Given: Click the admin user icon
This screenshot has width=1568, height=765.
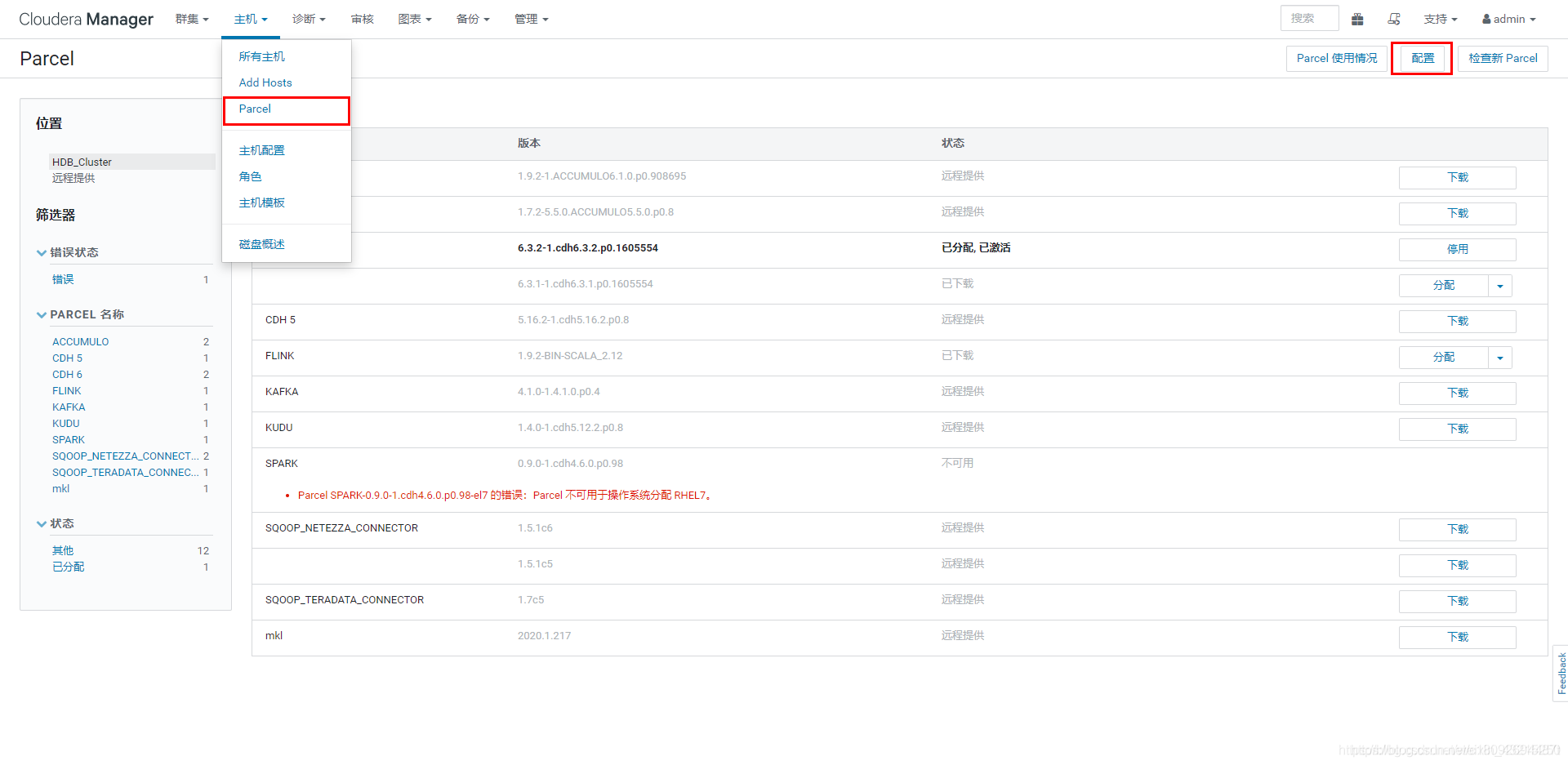Looking at the screenshot, I should coord(1486,19).
